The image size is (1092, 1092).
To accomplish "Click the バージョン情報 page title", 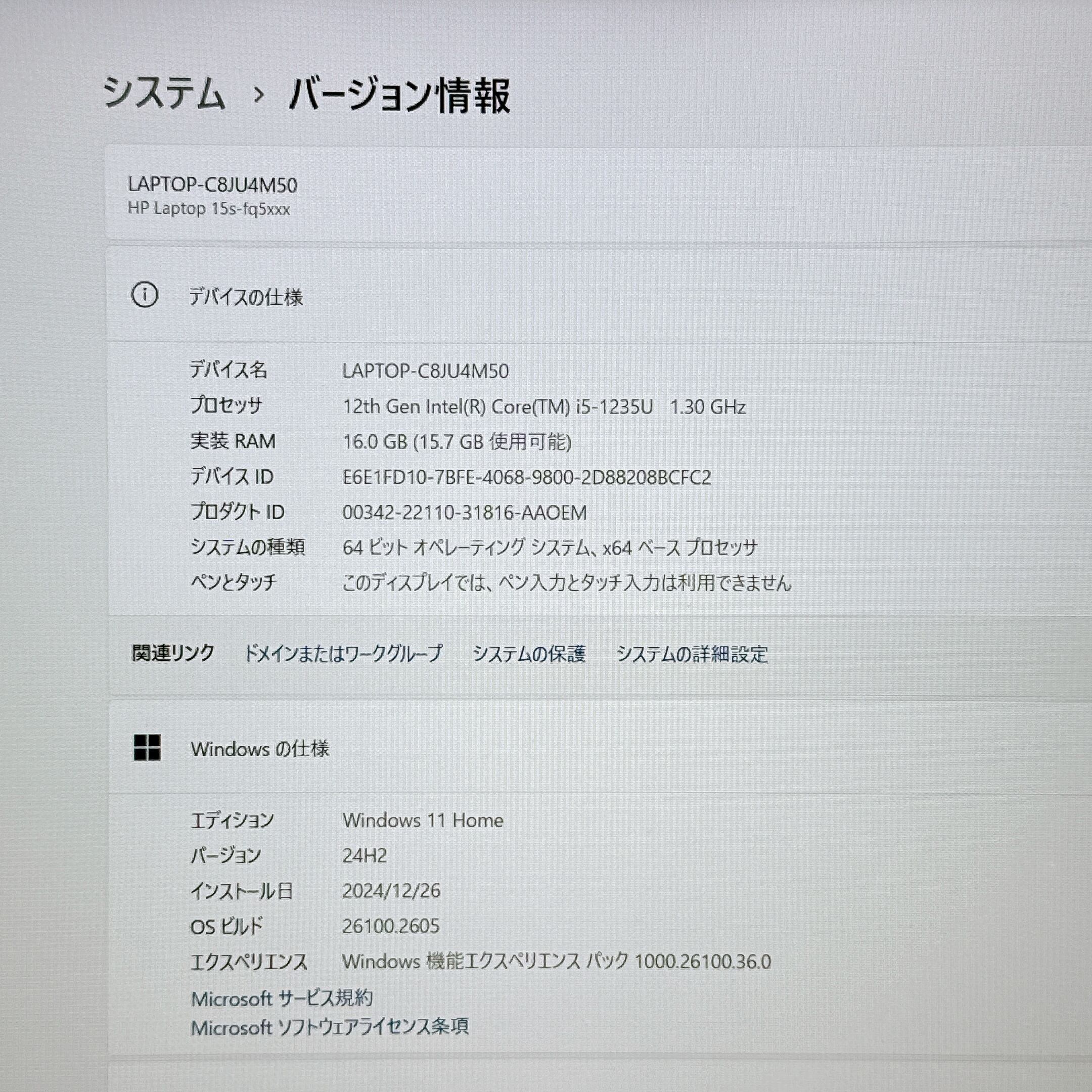I will tap(399, 95).
